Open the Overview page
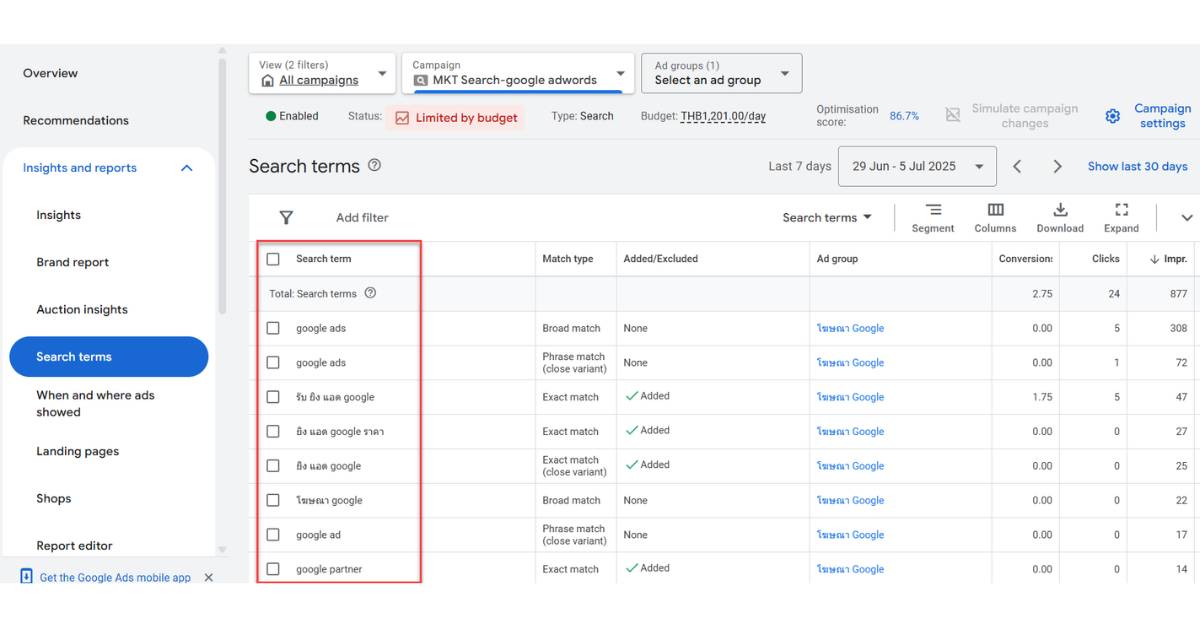Screen dimensions: 1200x627 pyautogui.click(x=50, y=73)
